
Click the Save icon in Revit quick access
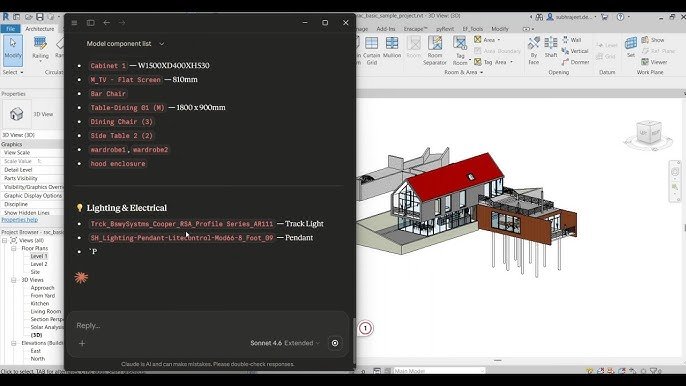coord(40,17)
